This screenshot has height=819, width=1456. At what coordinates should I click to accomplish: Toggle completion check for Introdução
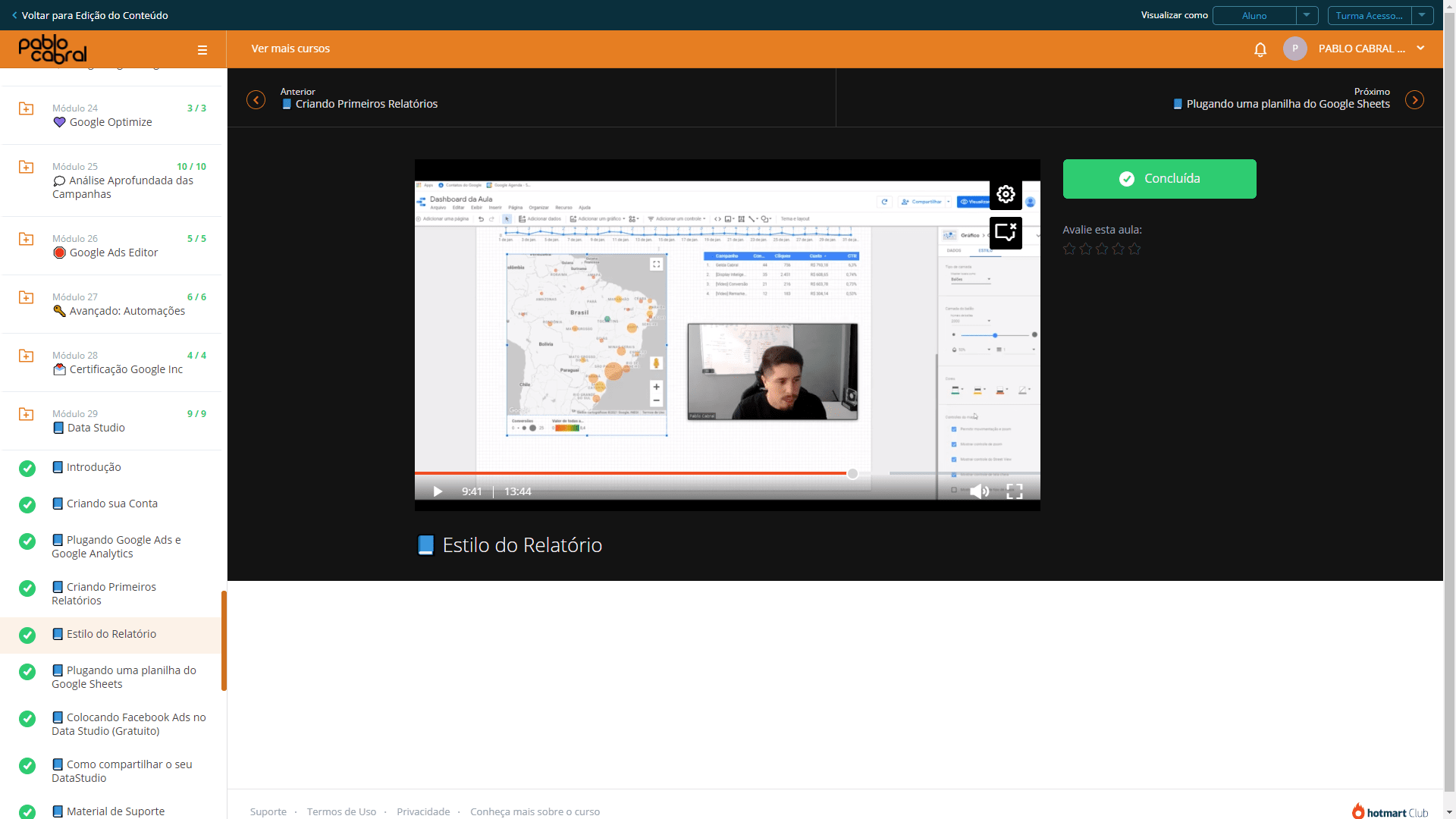click(27, 468)
